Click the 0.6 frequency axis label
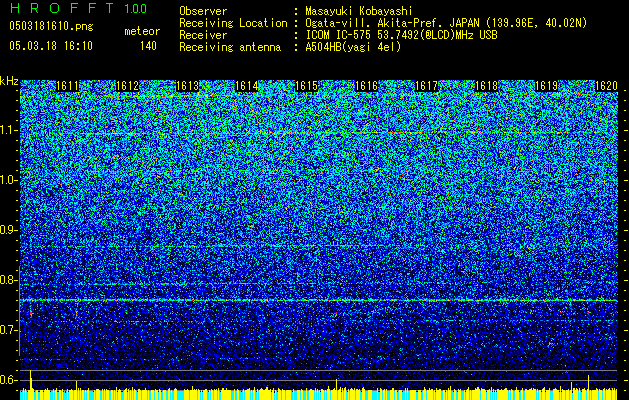Image resolution: width=629 pixels, height=400 pixels. (x=9, y=380)
